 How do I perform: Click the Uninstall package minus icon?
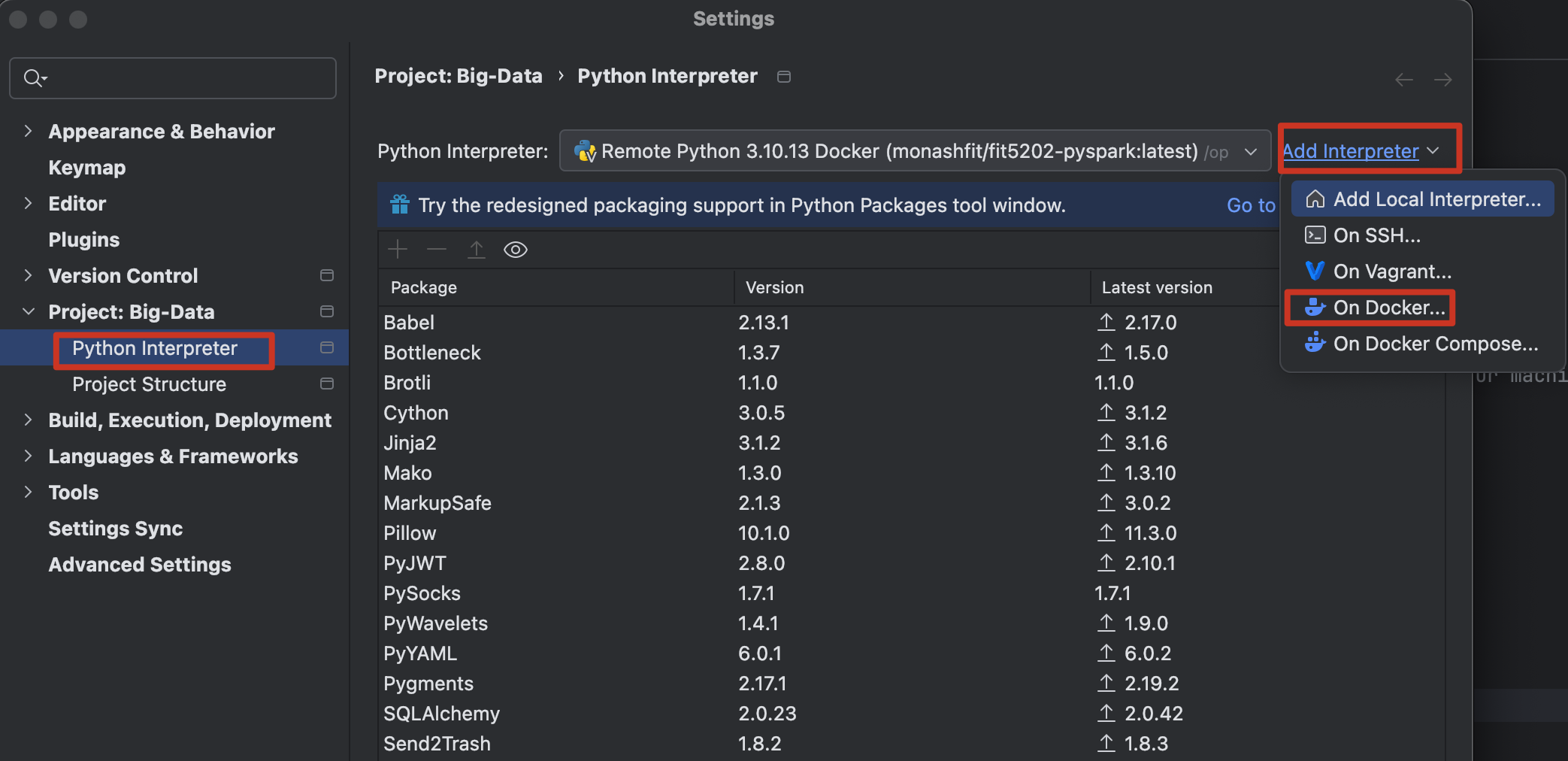pos(437,249)
